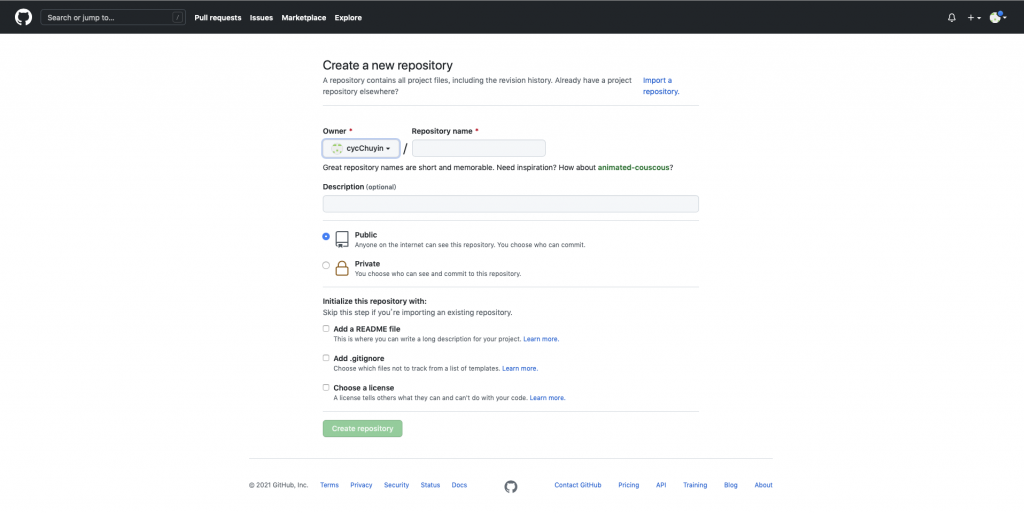Check Add a README file
The width and height of the screenshot is (1024, 513).
326,328
